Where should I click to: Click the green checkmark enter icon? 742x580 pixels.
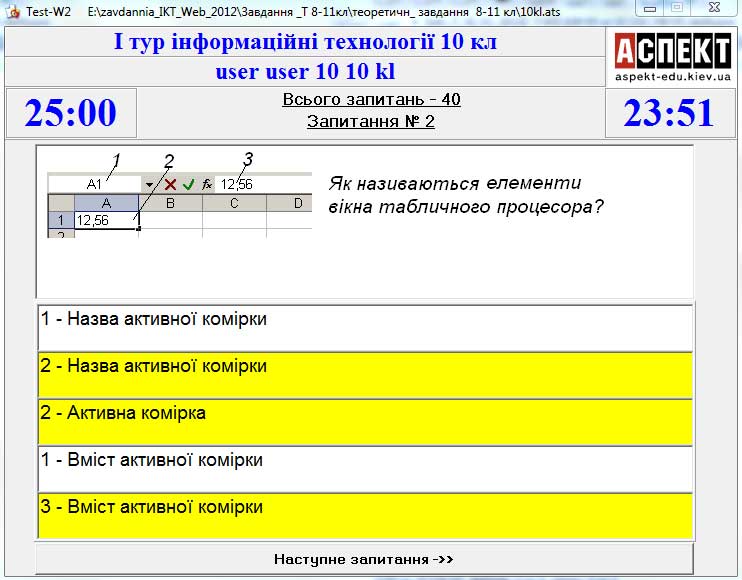tap(189, 185)
